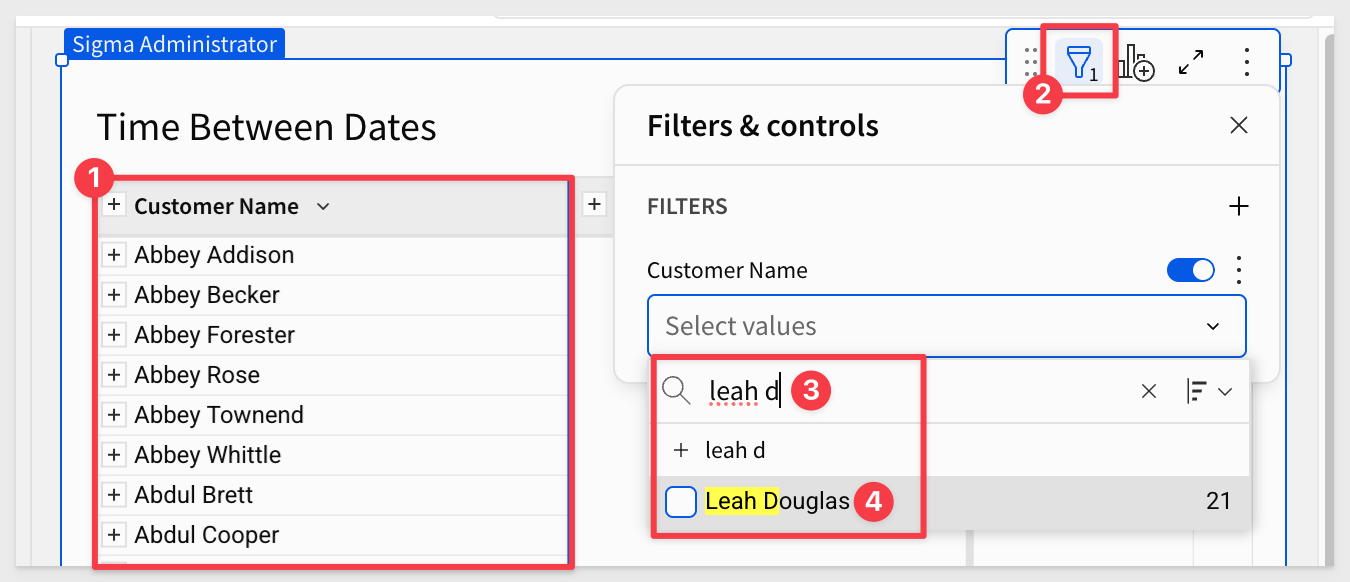Viewport: 1350px width, 582px height.
Task: Click the filter funnel icon
Action: click(x=1078, y=63)
